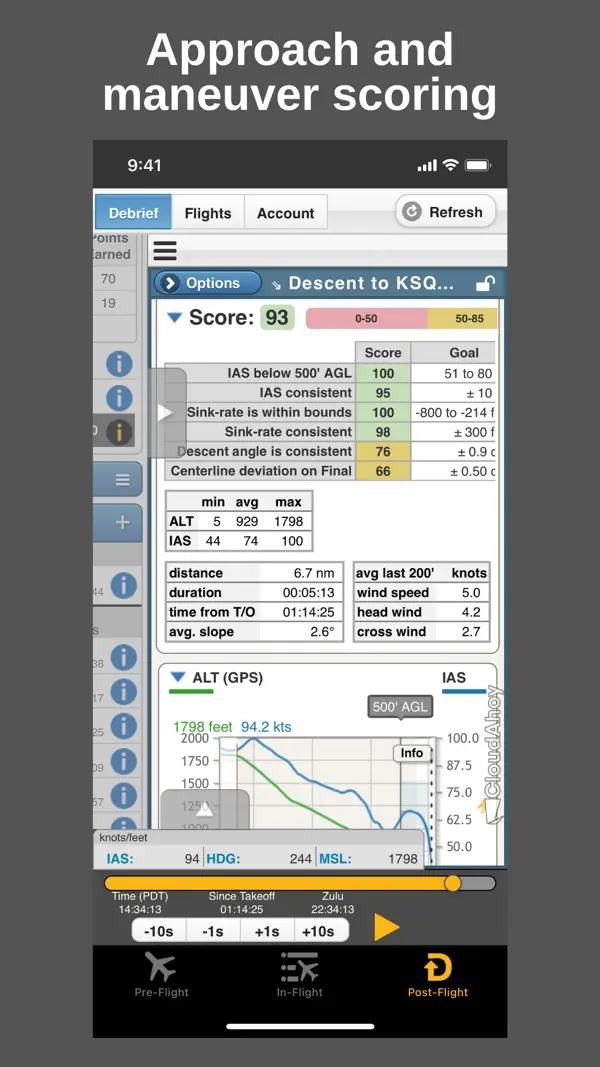Select the Centerline deviation on Final row
Viewport: 600px width, 1067px height.
tap(330, 471)
